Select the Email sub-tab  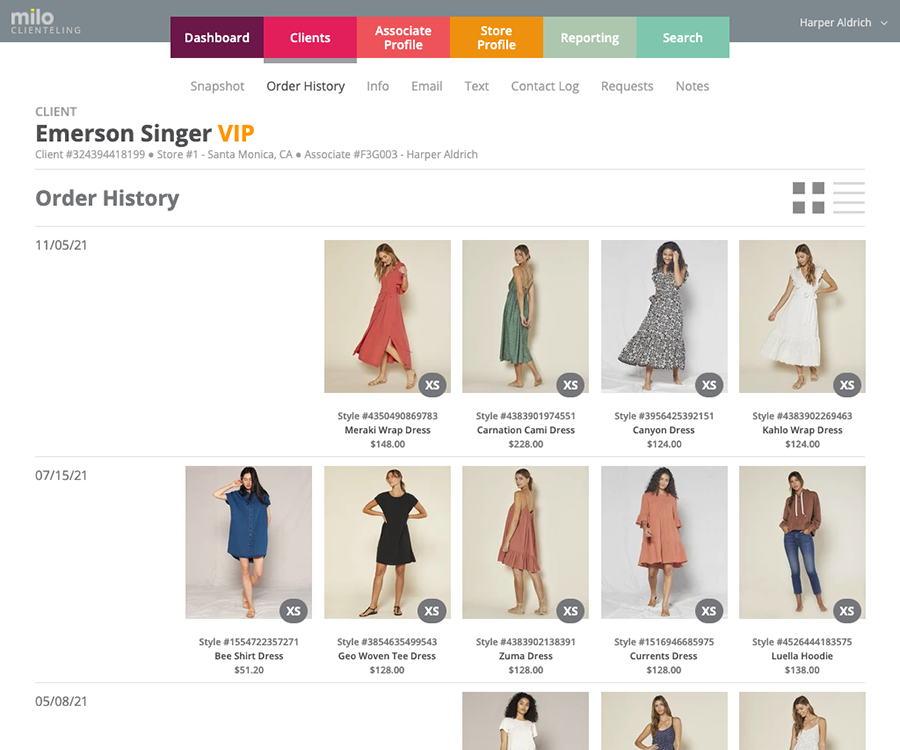(426, 86)
